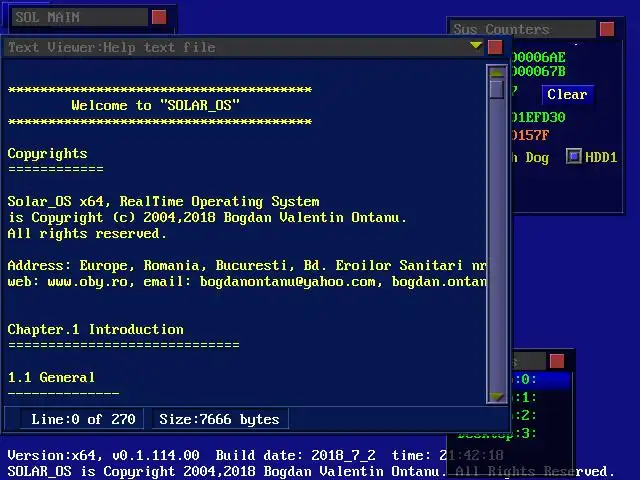Image resolution: width=640 pixels, height=480 pixels.
Task: Close the SOL MAIN window
Action: coord(159,17)
